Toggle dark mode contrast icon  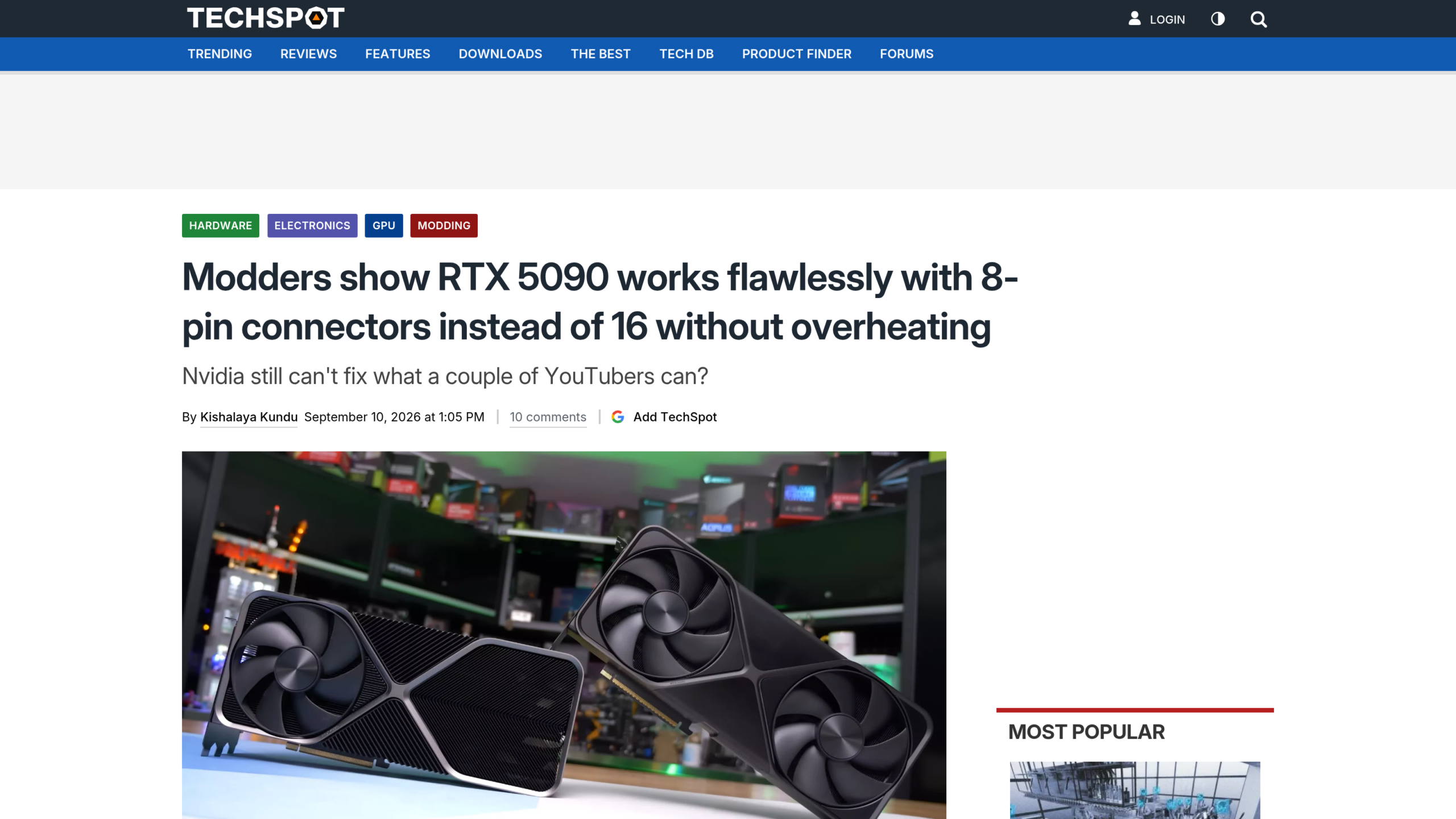[x=1218, y=19]
